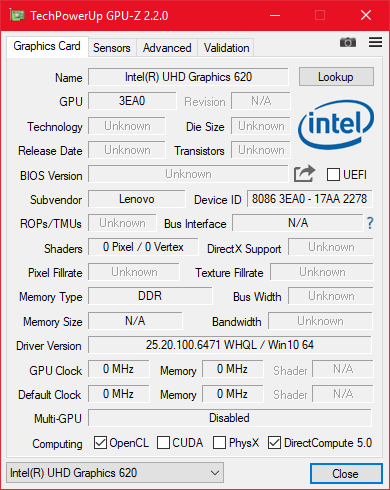The width and height of the screenshot is (390, 490).
Task: Click the BIOS export share icon
Action: [304, 173]
